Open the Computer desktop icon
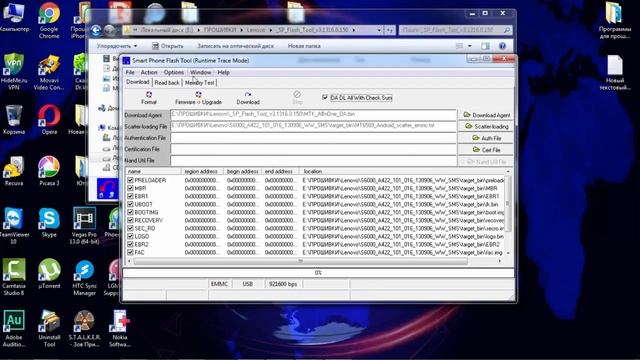This screenshot has height=360, width=640. pyautogui.click(x=13, y=17)
